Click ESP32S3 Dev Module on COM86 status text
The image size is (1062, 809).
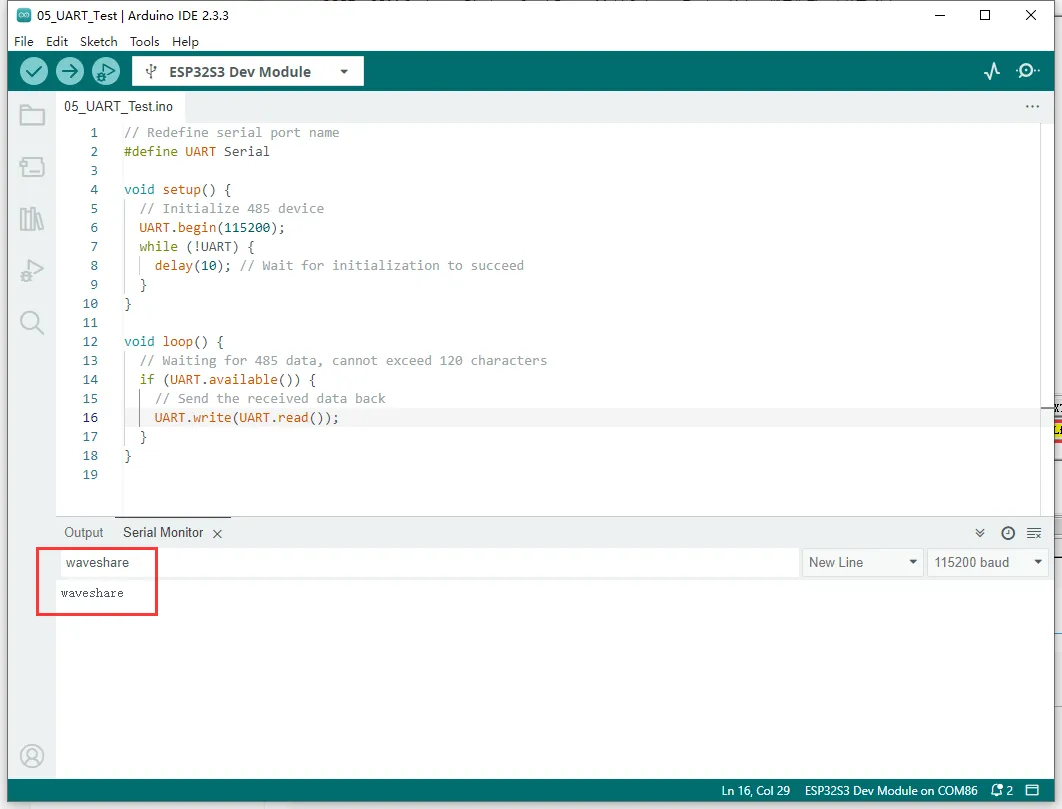pos(891,791)
